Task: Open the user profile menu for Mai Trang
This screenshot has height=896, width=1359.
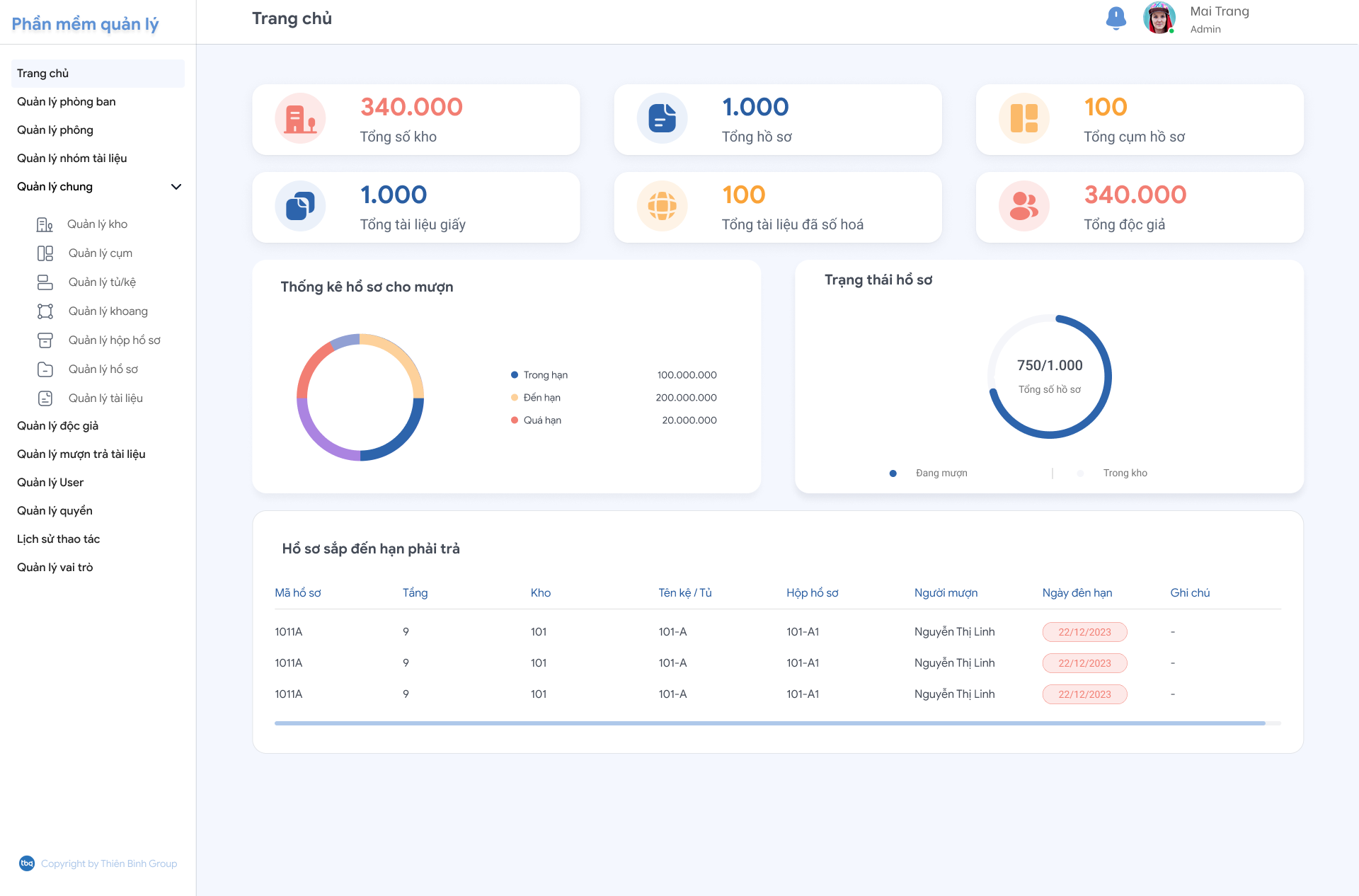Action: click(1160, 19)
